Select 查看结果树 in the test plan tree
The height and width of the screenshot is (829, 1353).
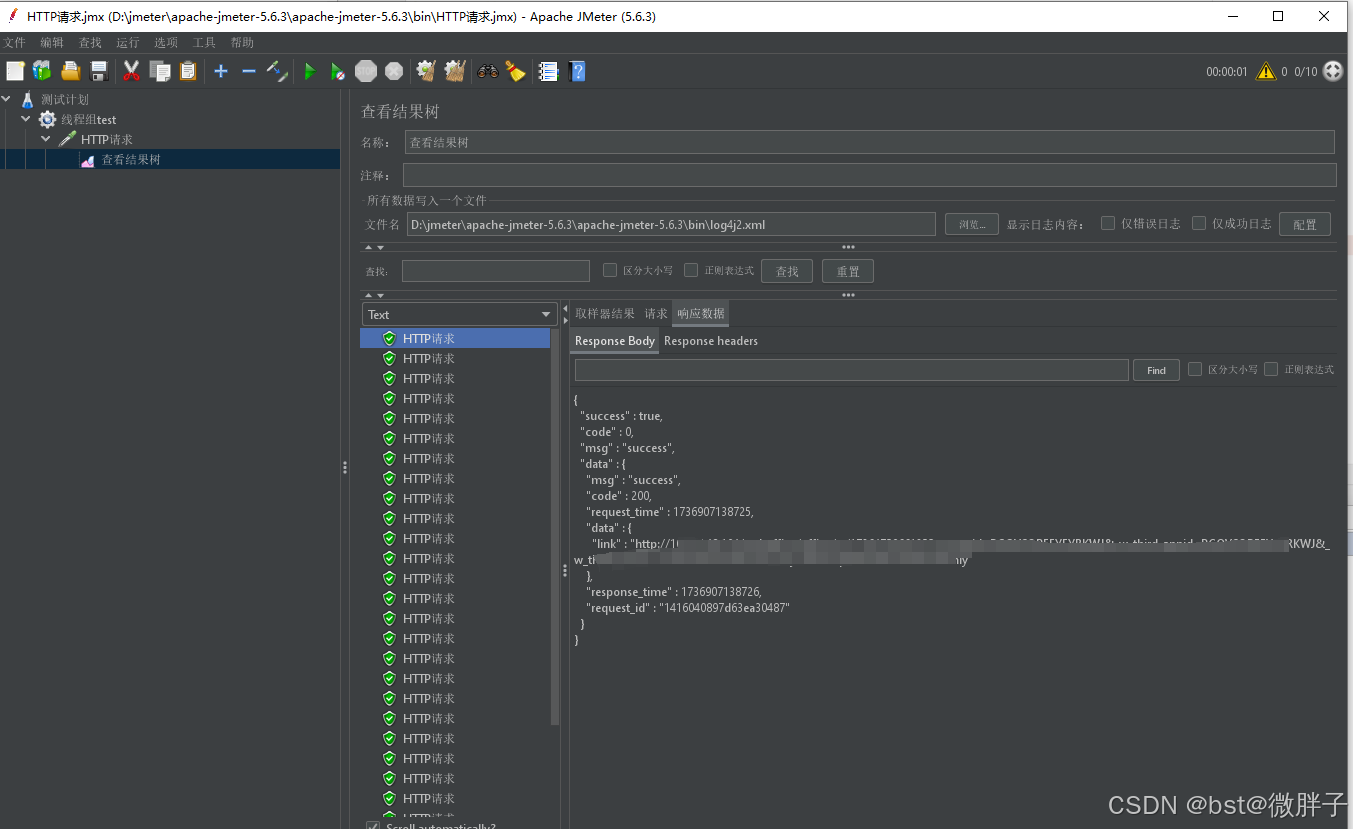pyautogui.click(x=131, y=159)
